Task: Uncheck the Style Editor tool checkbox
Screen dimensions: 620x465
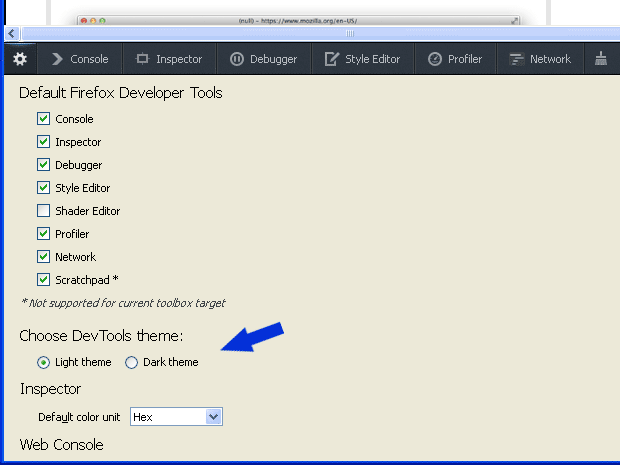Action: click(x=43, y=187)
